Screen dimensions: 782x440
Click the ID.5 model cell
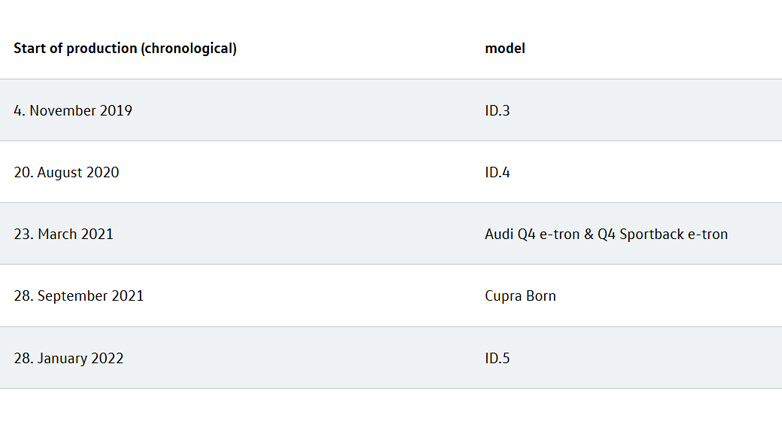click(x=497, y=358)
